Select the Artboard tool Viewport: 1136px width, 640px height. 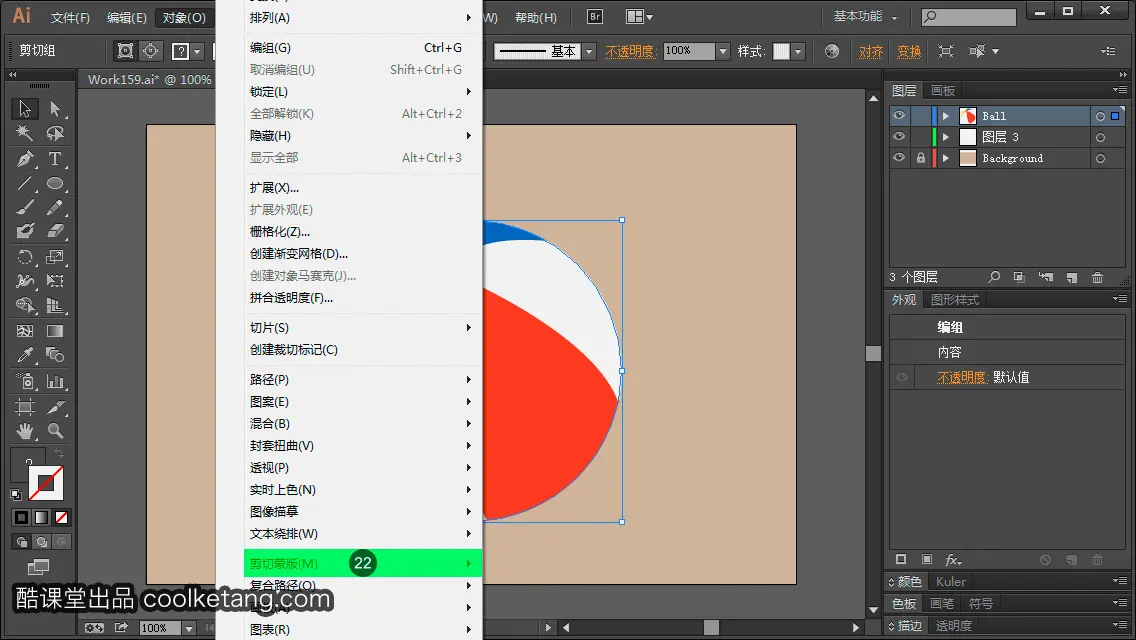pos(25,406)
